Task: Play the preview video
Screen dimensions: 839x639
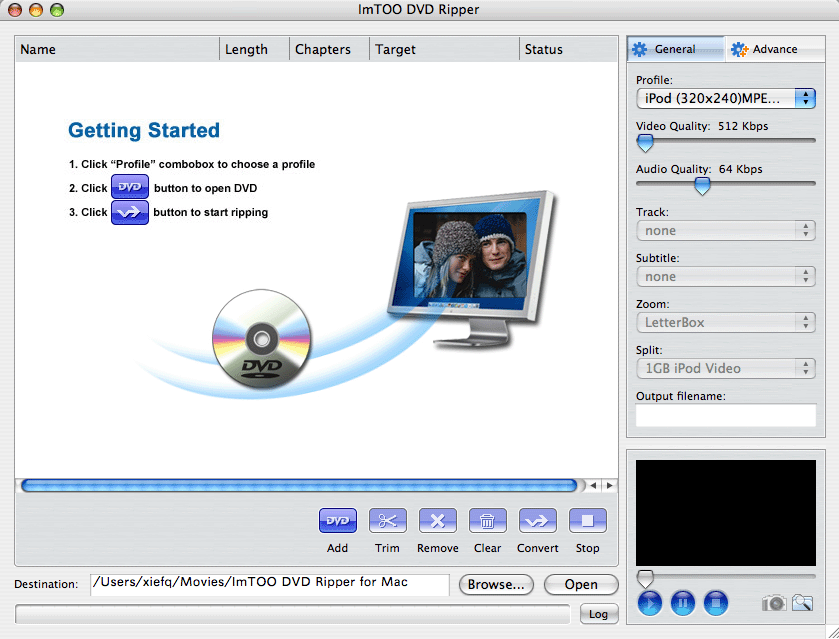Action: pyautogui.click(x=649, y=603)
